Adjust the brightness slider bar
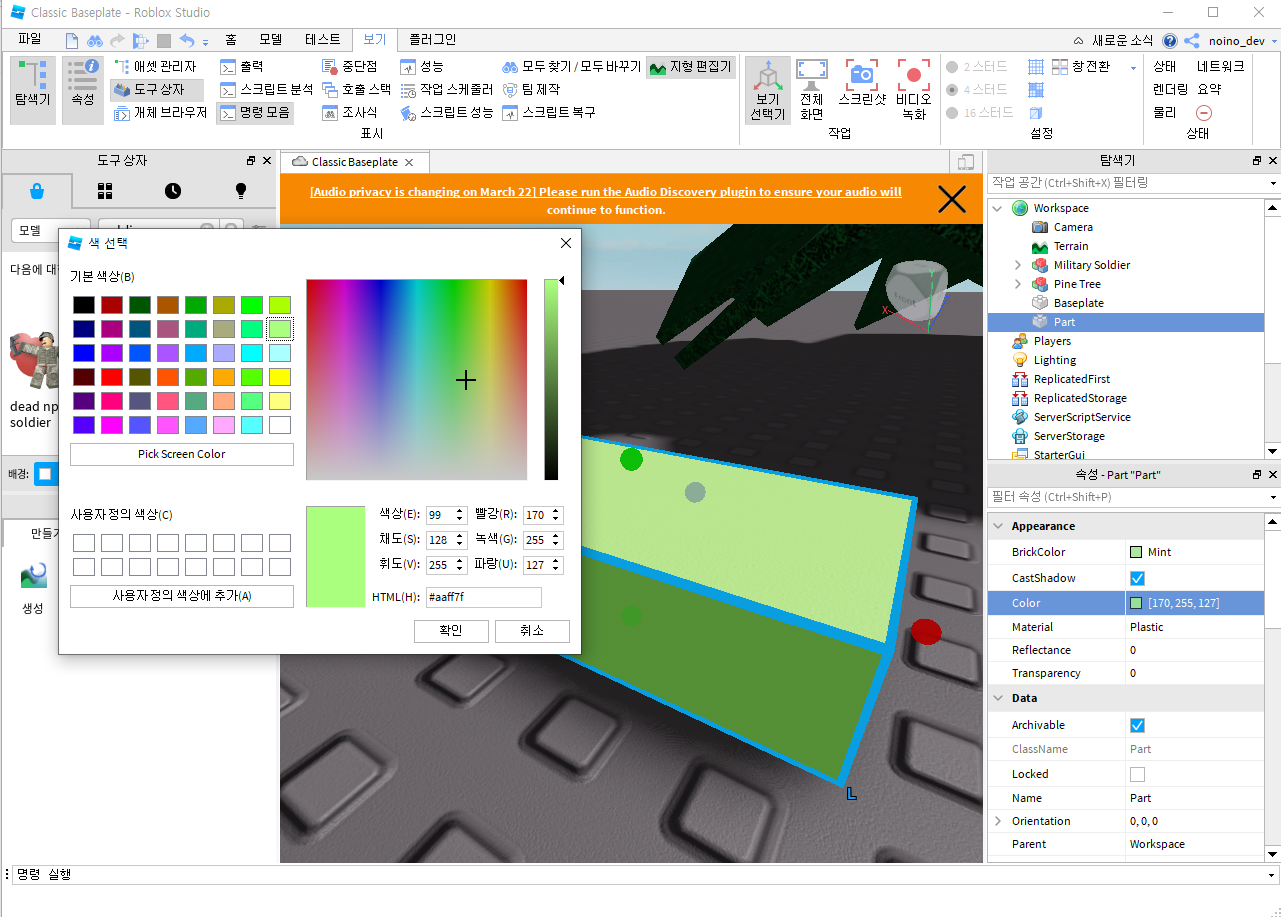 pyautogui.click(x=551, y=380)
